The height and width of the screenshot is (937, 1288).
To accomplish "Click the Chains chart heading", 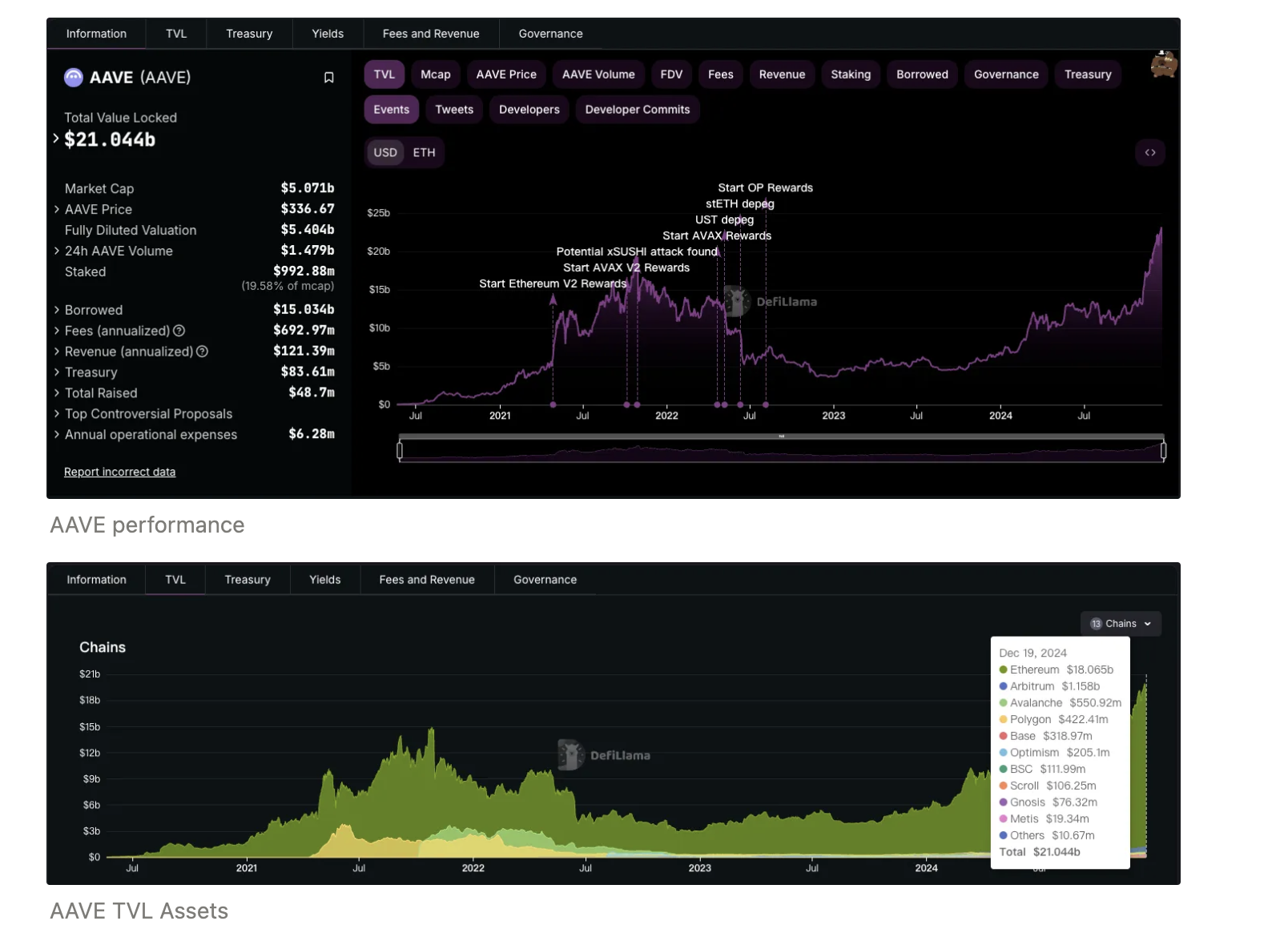I will (x=103, y=647).
